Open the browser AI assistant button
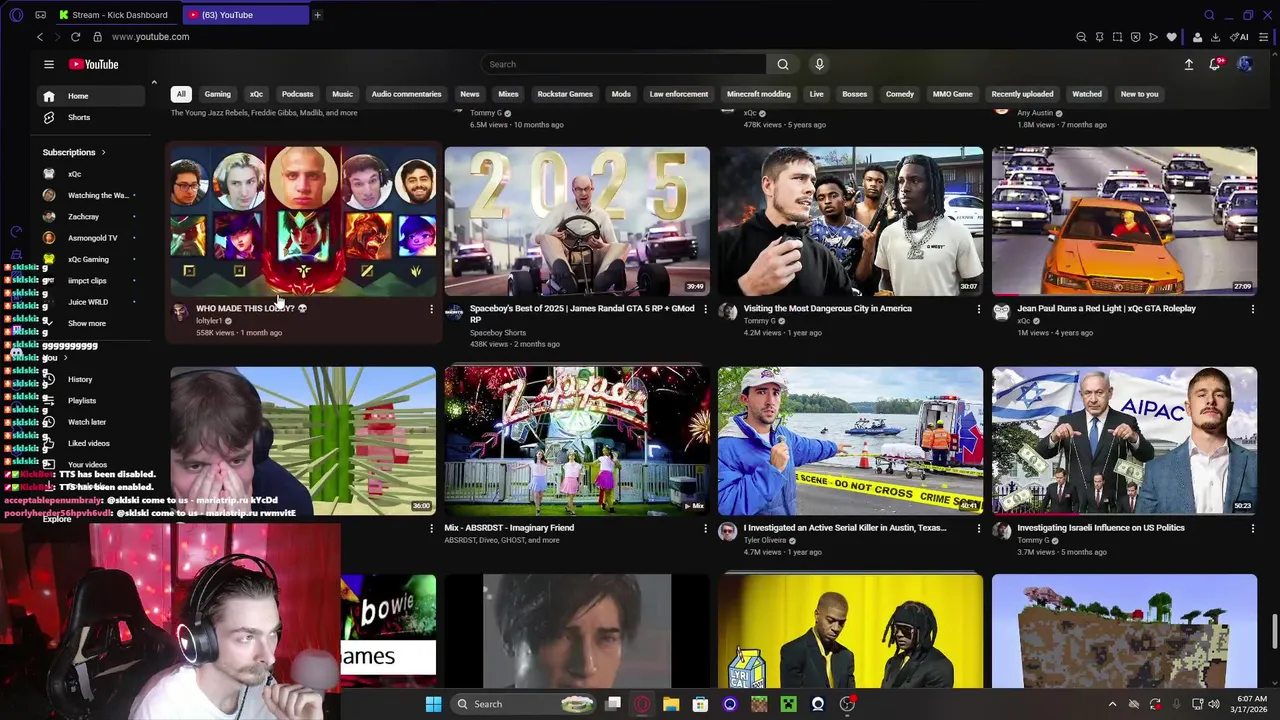Viewport: 1280px width, 720px height. [1239, 37]
